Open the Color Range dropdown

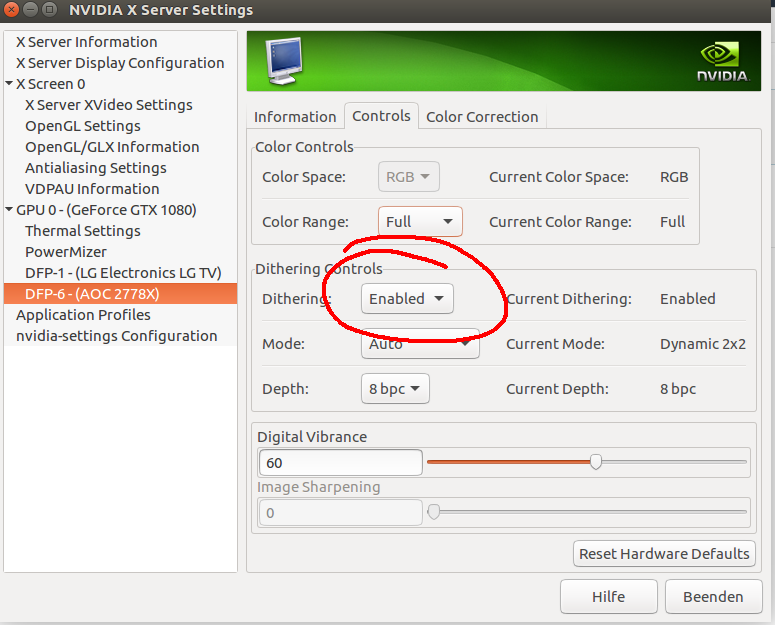coord(420,221)
